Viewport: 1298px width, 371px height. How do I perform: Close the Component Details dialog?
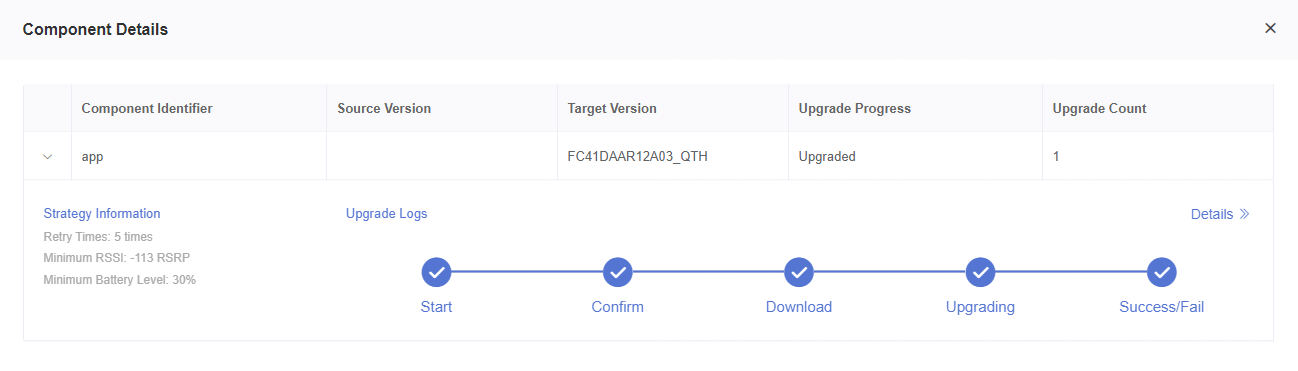1270,28
